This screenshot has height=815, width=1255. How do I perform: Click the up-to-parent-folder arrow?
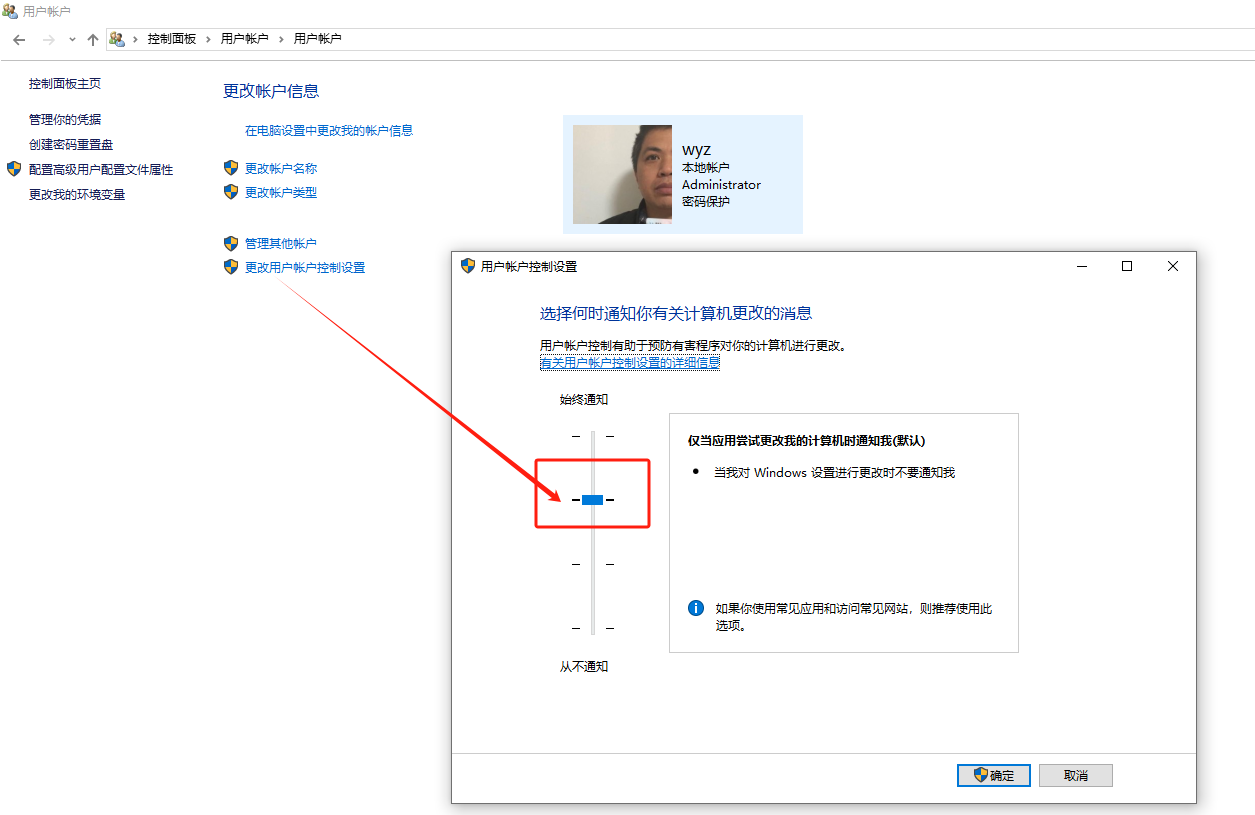[93, 40]
